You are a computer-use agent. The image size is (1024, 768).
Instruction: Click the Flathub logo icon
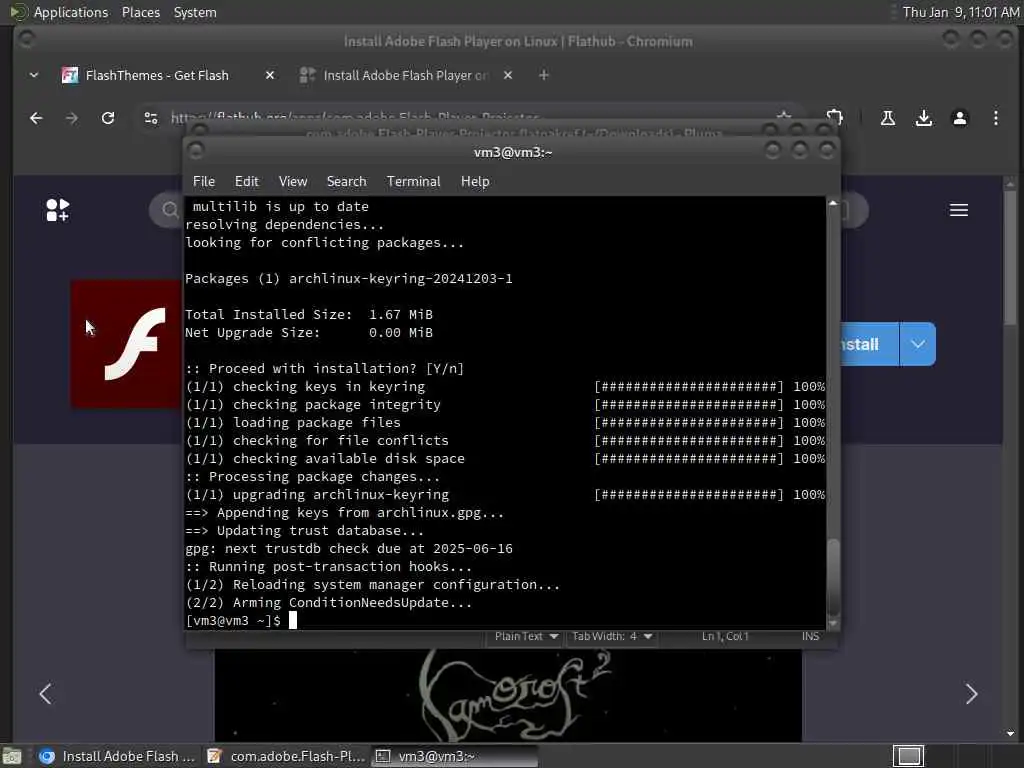coord(57,210)
